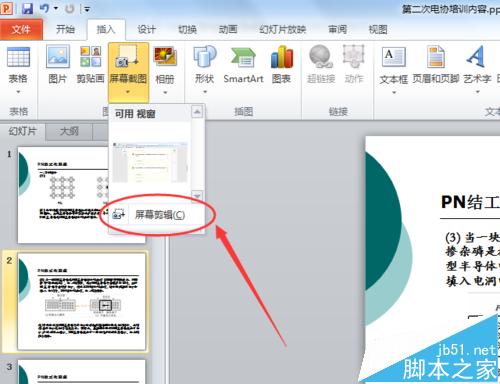Expand the 文本框 dropdown arrow
Image resolution: width=500 pixels, height=384 pixels.
pyautogui.click(x=394, y=92)
